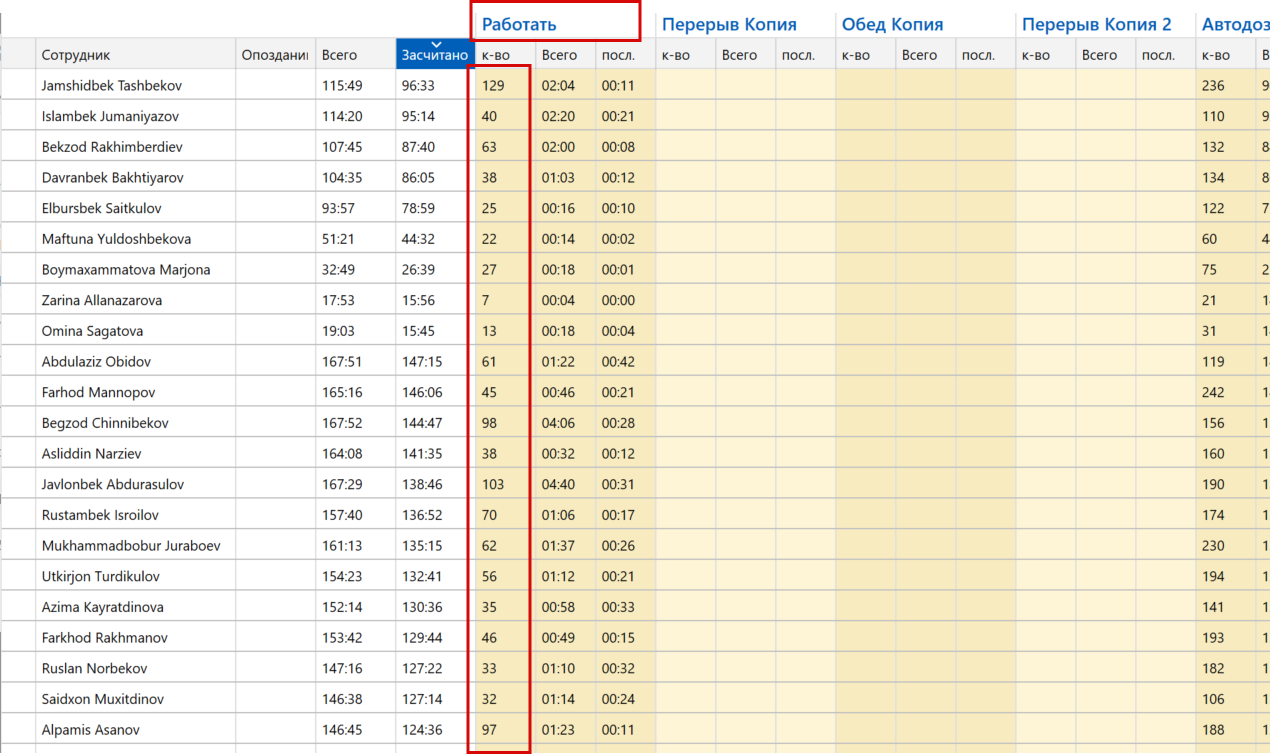
Task: Click empty Перерыв Копия к-во cell for Jamshidbek
Action: (686, 86)
